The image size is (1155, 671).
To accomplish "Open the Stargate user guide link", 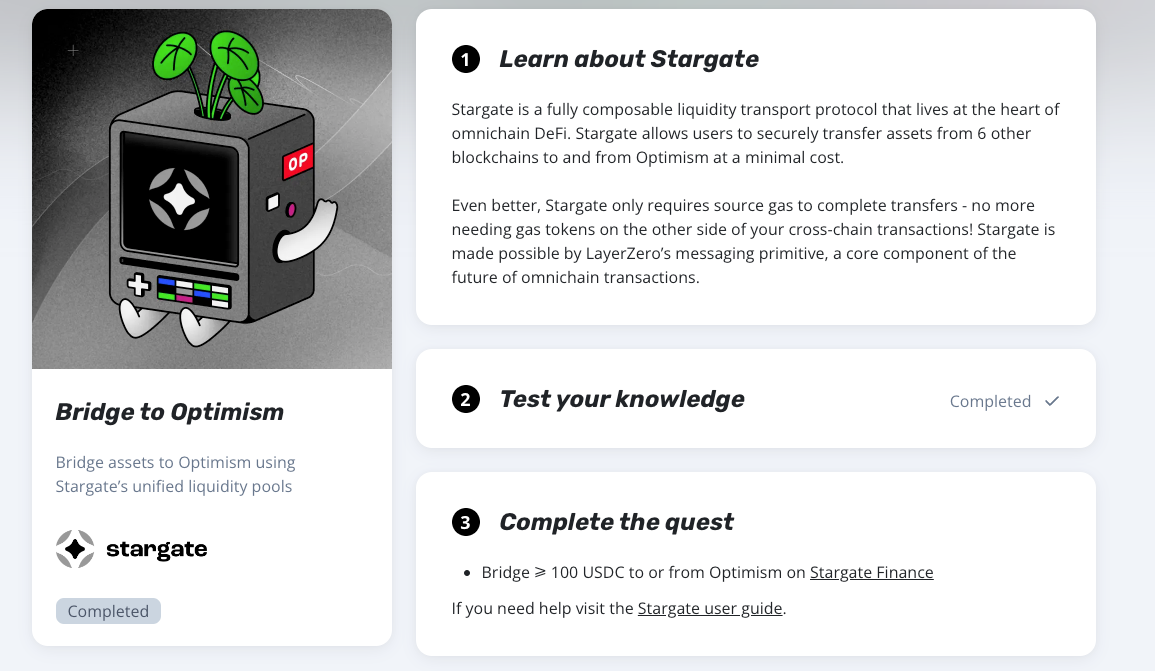I will 709,608.
